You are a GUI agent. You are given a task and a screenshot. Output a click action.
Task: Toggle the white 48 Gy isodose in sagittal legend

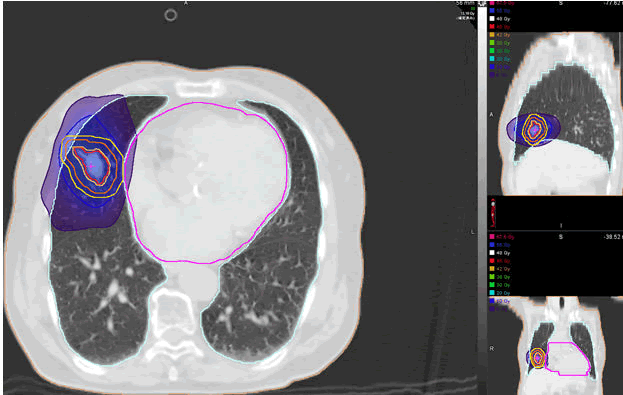pyautogui.click(x=492, y=19)
